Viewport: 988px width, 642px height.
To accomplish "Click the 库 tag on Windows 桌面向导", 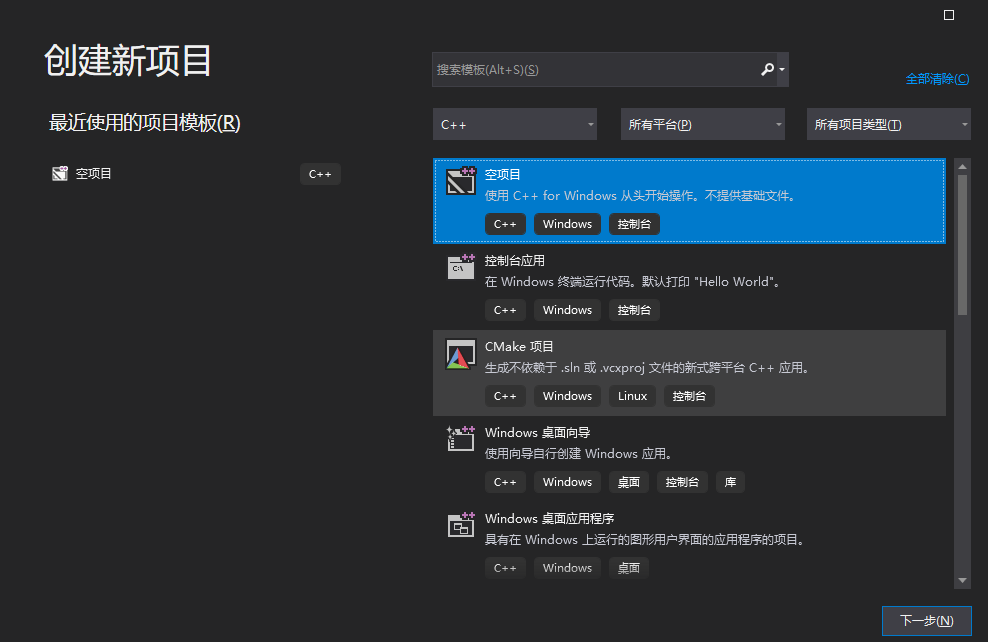I will pyautogui.click(x=729, y=482).
